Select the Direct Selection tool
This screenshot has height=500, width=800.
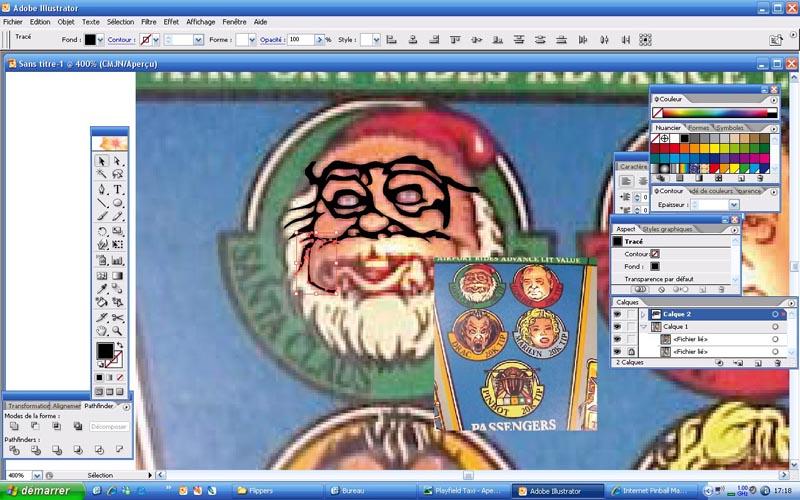coord(117,161)
